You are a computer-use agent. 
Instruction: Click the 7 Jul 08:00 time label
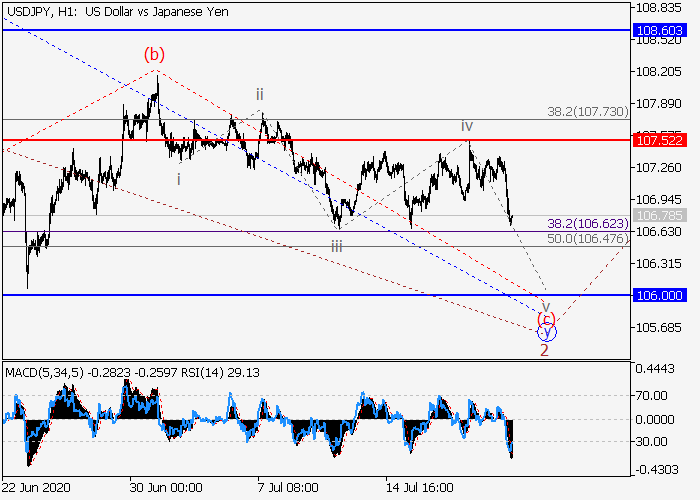click(x=289, y=489)
